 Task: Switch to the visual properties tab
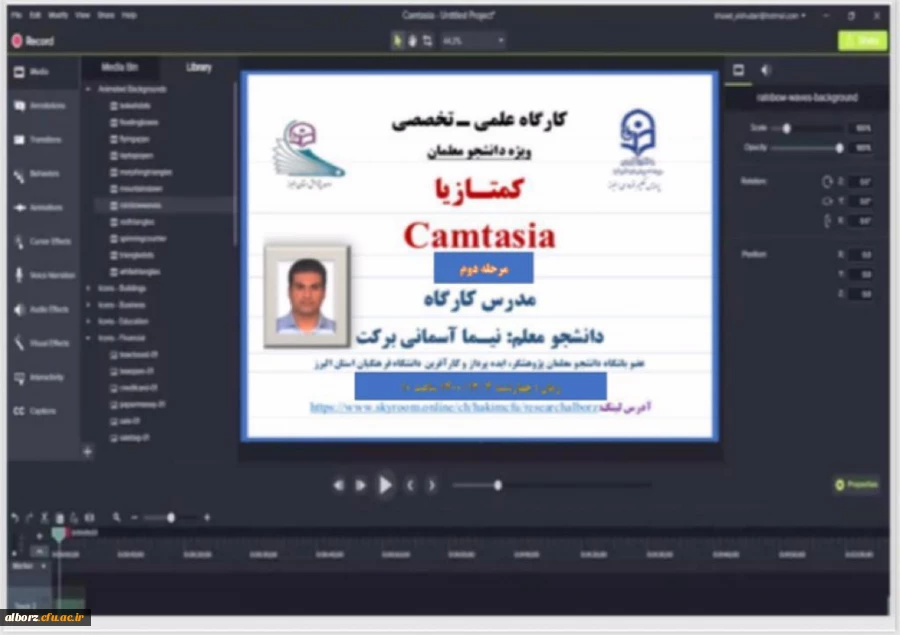739,71
